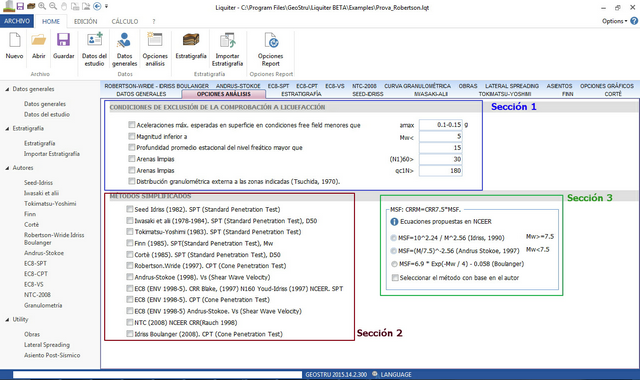Open the Options dropdown at top right

[x=614, y=21]
